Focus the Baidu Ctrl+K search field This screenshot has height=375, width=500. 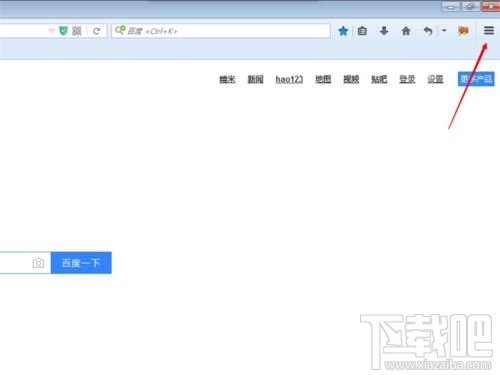221,31
